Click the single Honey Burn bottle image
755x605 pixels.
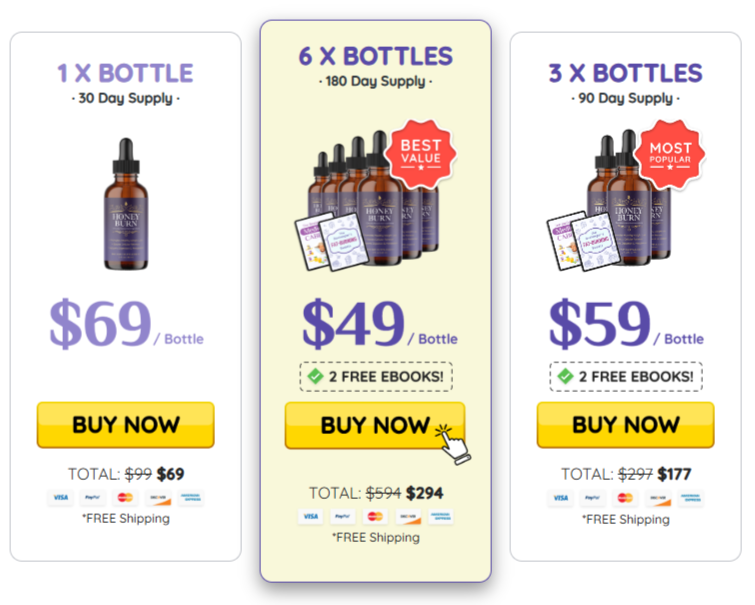[x=126, y=203]
